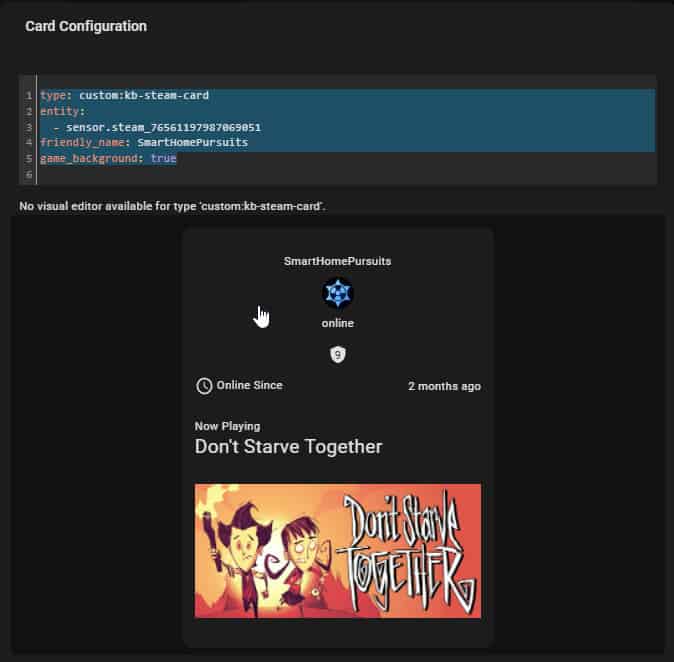Click the 'Now Playing' label

click(x=227, y=426)
